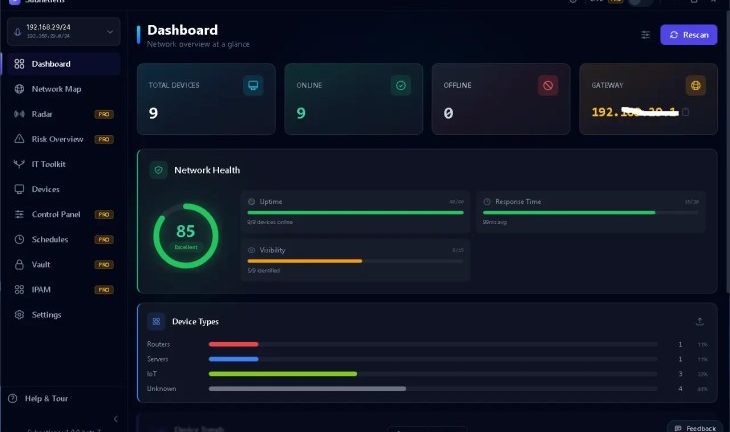The height and width of the screenshot is (432, 730).
Task: Click the Rescan button
Action: tap(689, 35)
